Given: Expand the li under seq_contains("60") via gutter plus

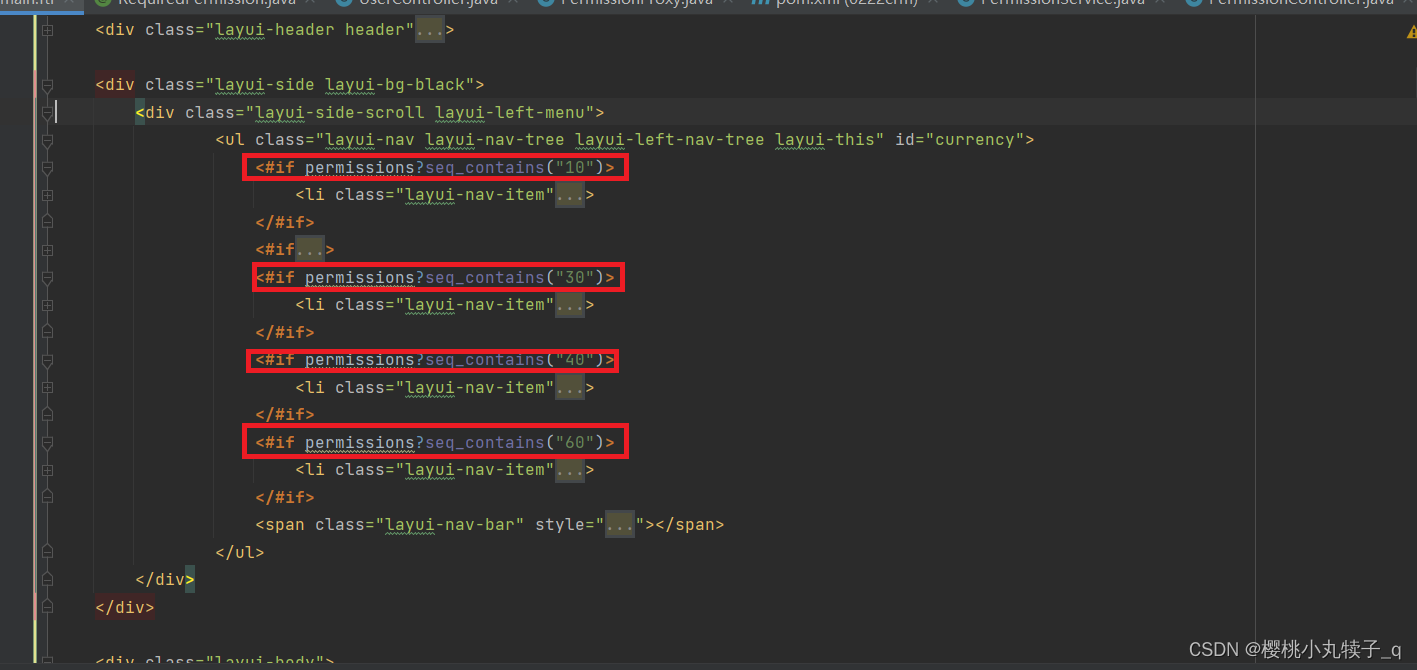Looking at the screenshot, I should coord(47,471).
